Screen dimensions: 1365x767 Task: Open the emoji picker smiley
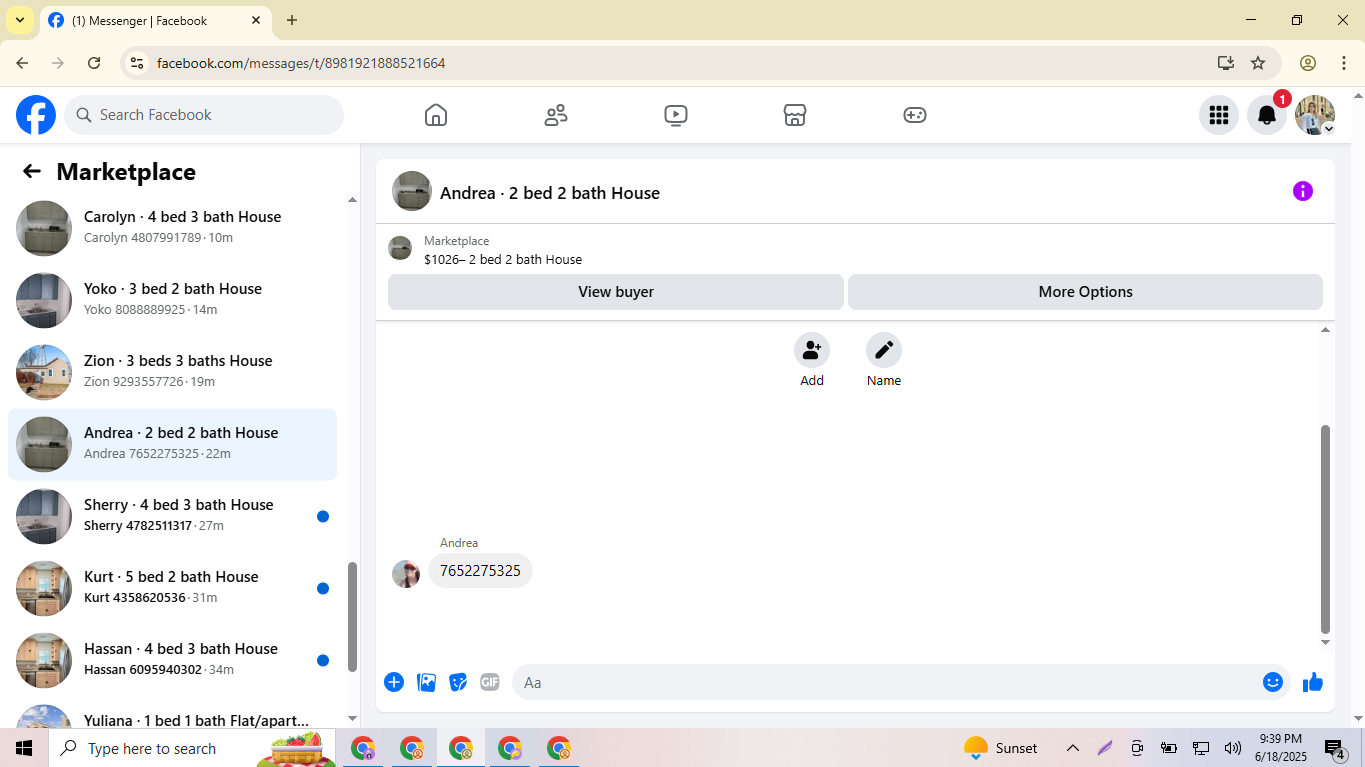click(1273, 682)
